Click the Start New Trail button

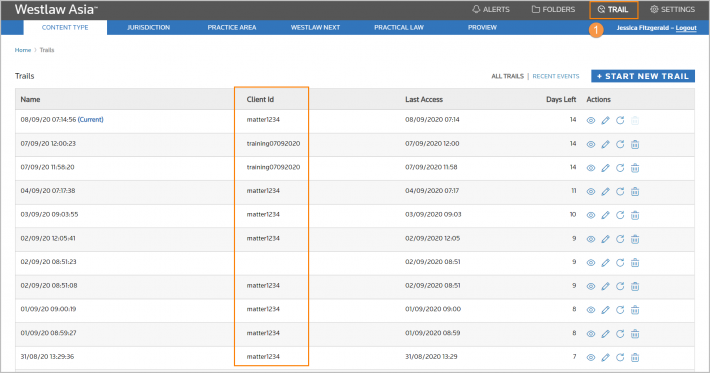pos(643,76)
